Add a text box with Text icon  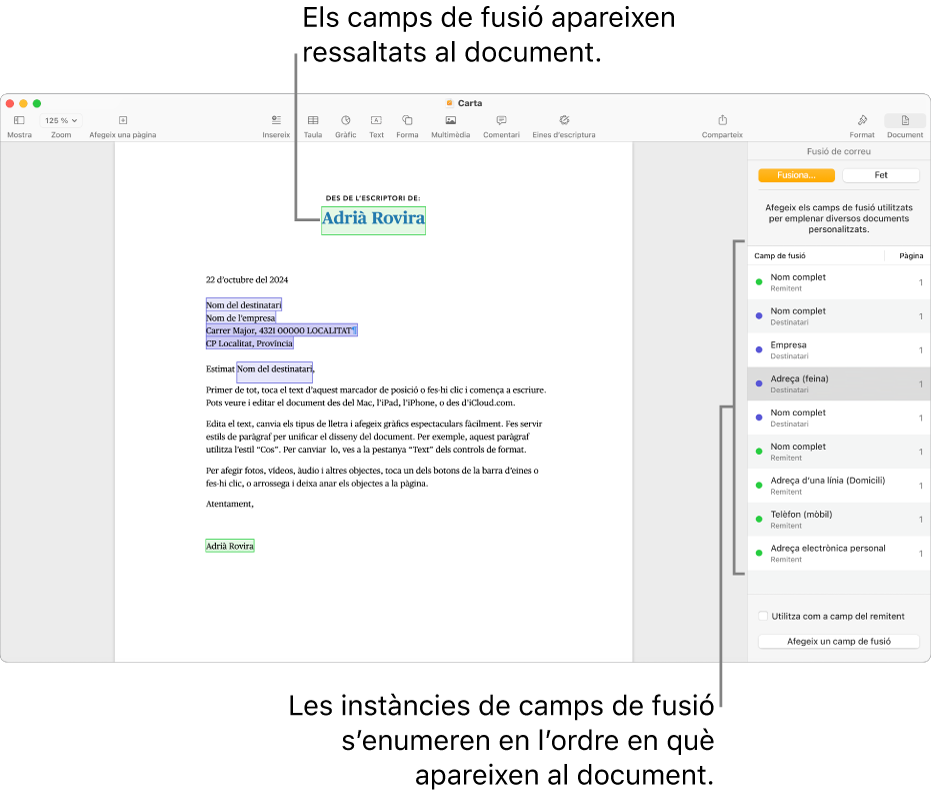click(376, 121)
